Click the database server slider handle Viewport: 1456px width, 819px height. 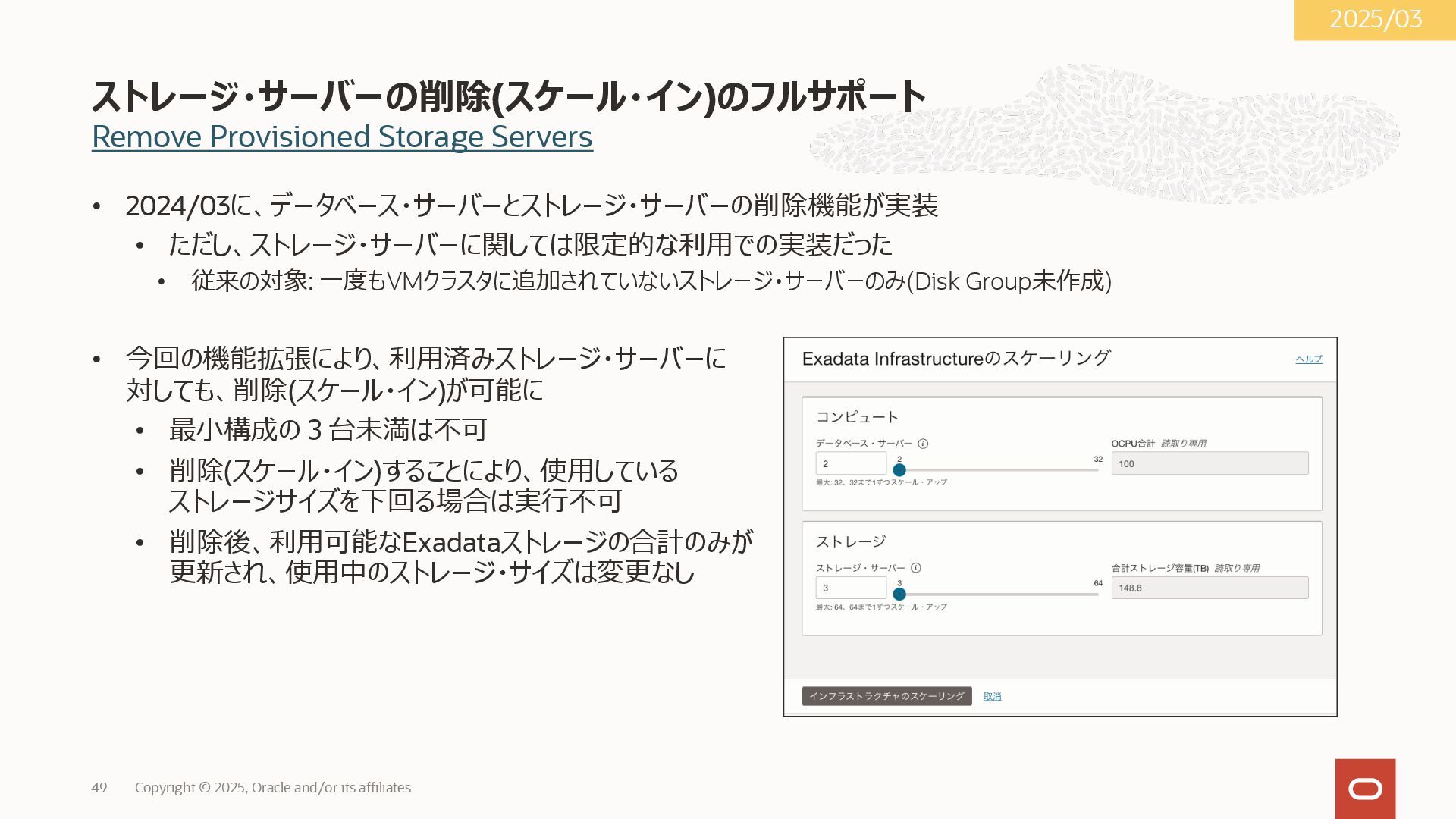(x=899, y=470)
